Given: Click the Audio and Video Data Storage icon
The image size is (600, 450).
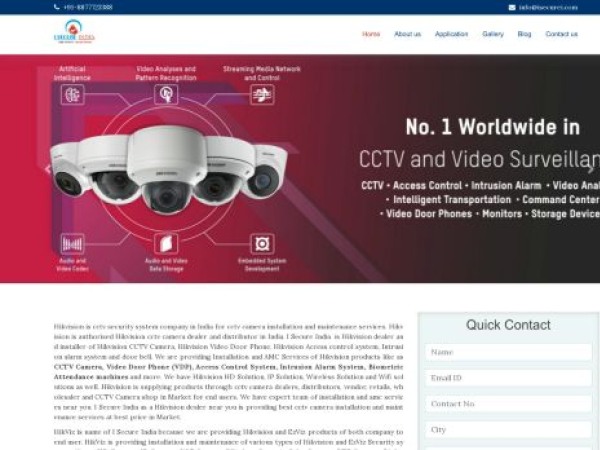Looking at the screenshot, I should (166, 243).
